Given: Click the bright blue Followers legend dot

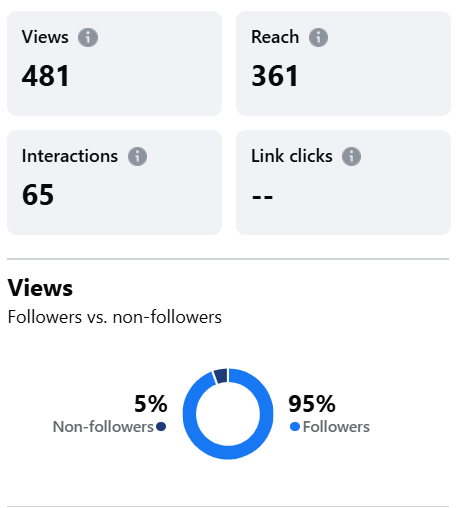Looking at the screenshot, I should 295,426.
